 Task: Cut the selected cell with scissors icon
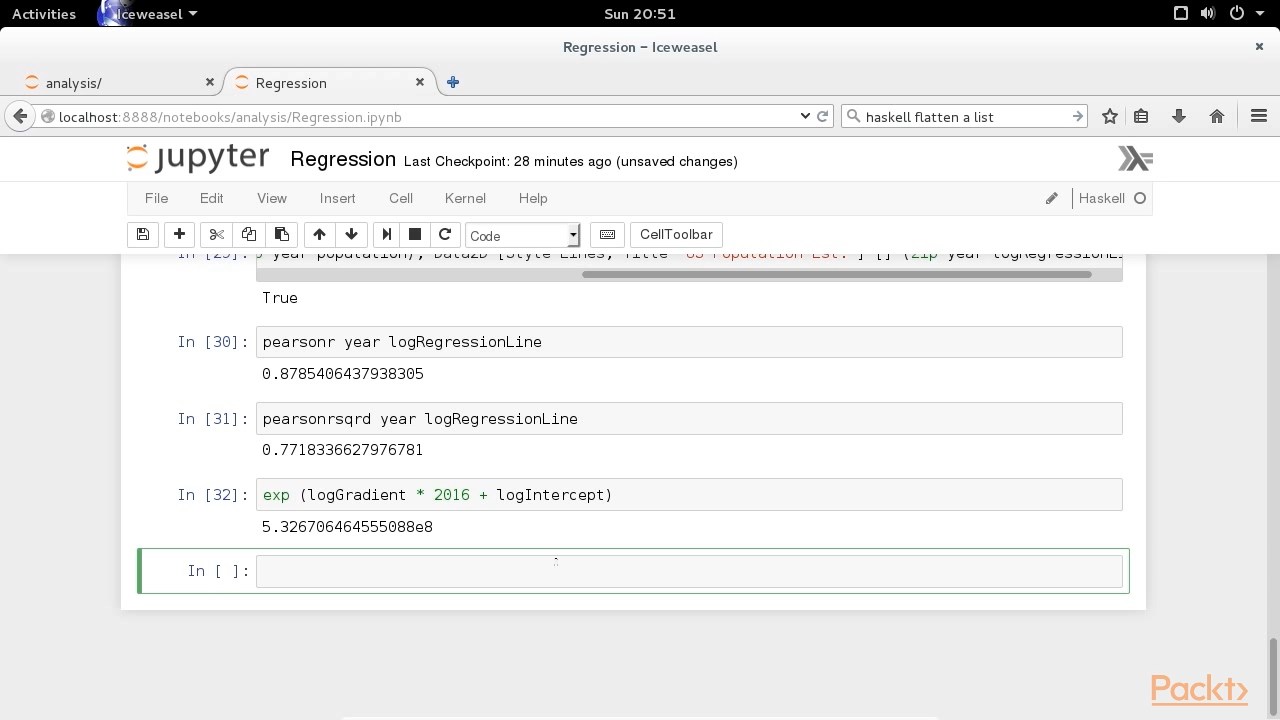pyautogui.click(x=216, y=234)
